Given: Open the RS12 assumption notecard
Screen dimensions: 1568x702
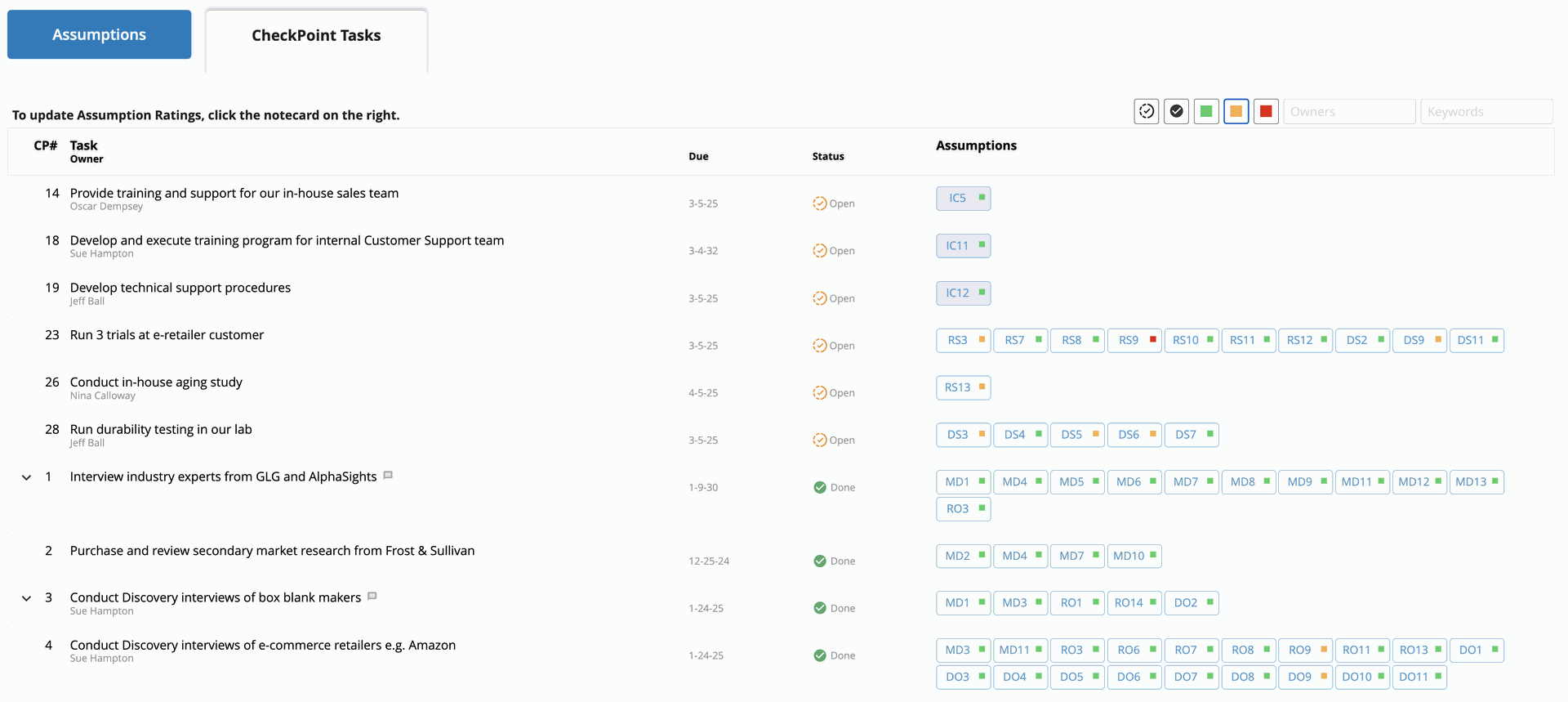Looking at the screenshot, I should (x=1305, y=341).
